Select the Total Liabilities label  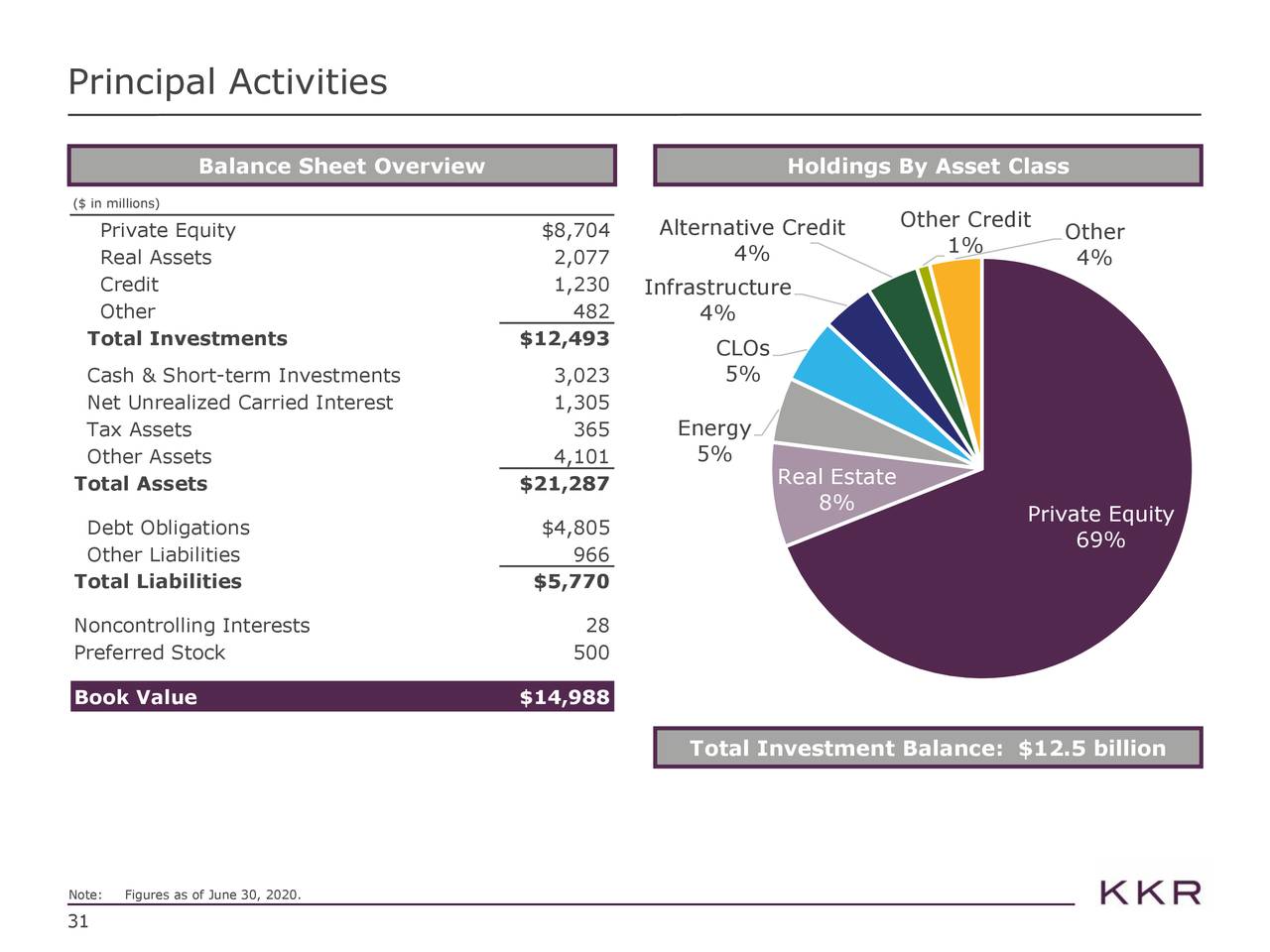158,582
